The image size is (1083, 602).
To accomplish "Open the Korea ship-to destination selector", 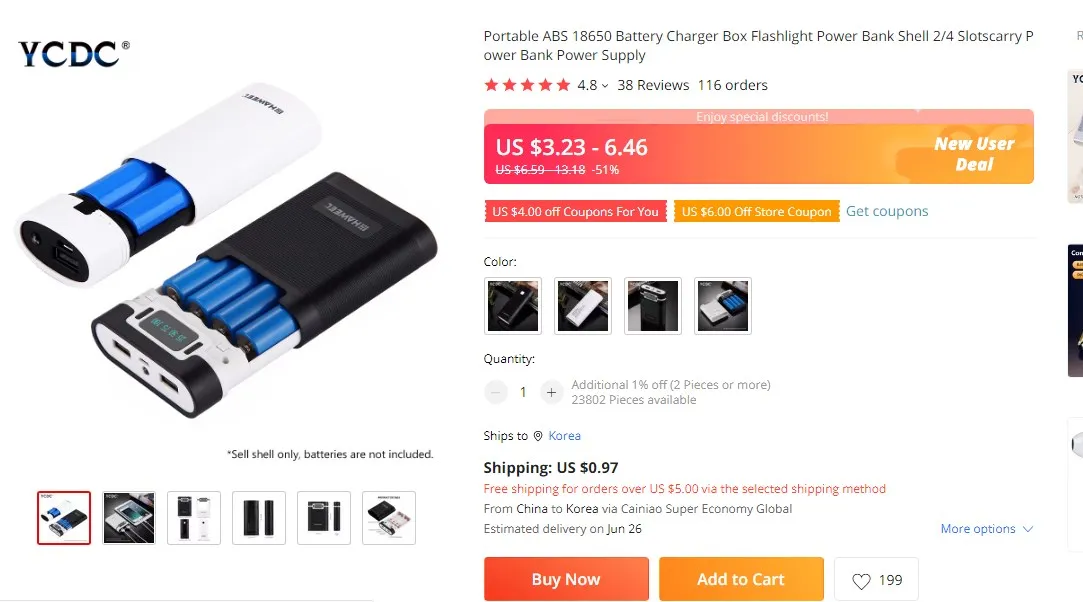I will [x=564, y=436].
